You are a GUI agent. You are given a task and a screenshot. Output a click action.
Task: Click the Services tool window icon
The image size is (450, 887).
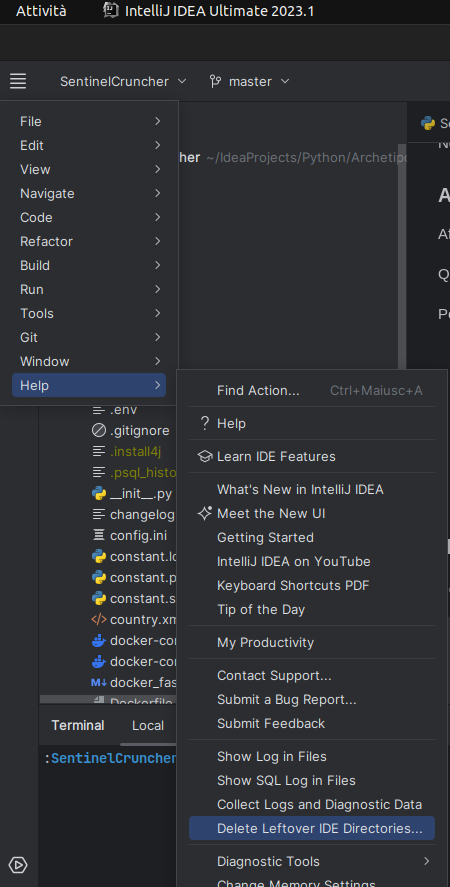click(x=18, y=865)
